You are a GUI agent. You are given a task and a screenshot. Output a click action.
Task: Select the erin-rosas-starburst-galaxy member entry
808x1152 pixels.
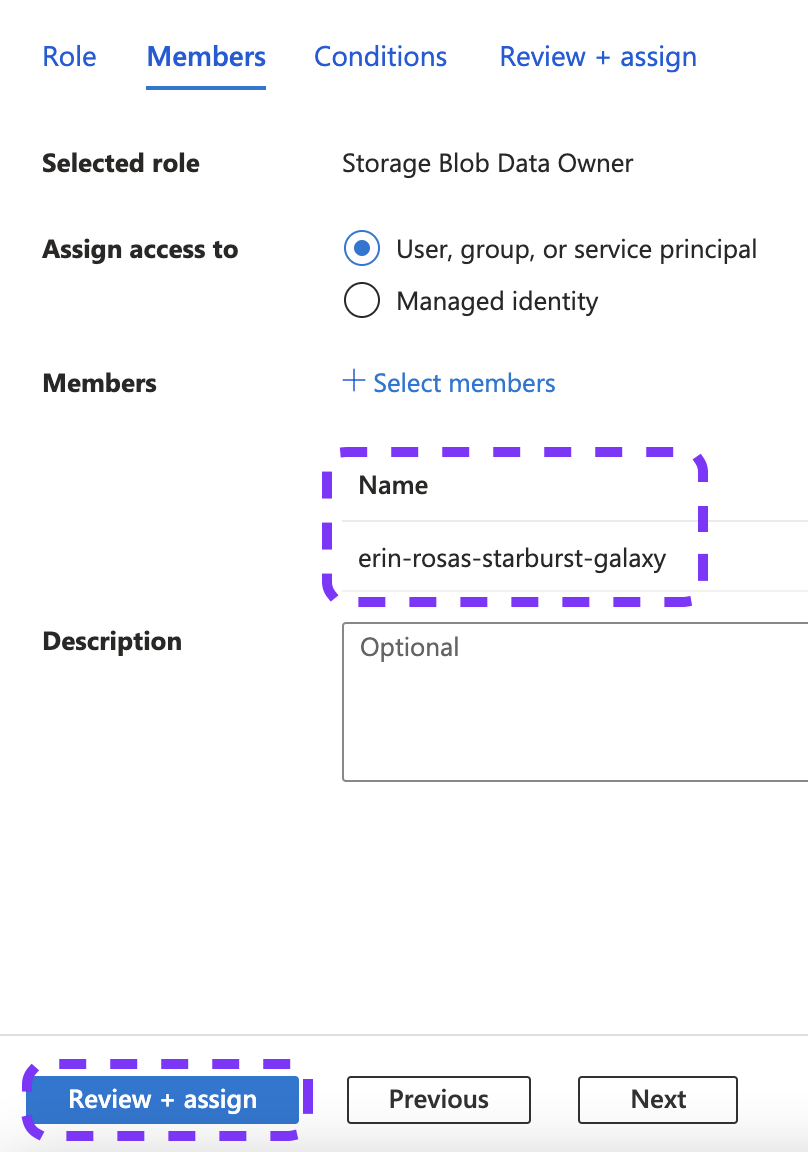click(512, 558)
